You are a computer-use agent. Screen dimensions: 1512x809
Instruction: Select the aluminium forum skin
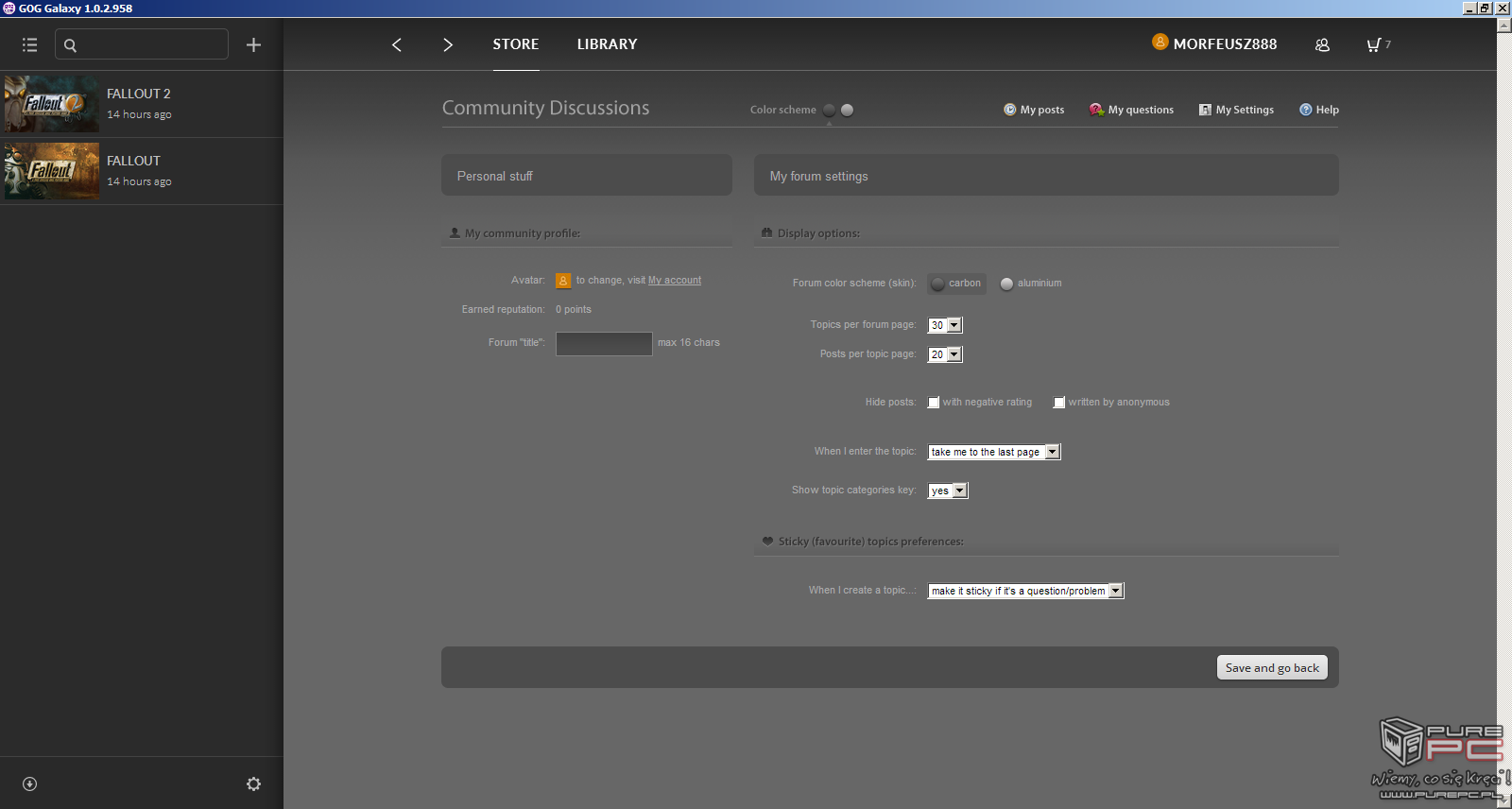1007,284
